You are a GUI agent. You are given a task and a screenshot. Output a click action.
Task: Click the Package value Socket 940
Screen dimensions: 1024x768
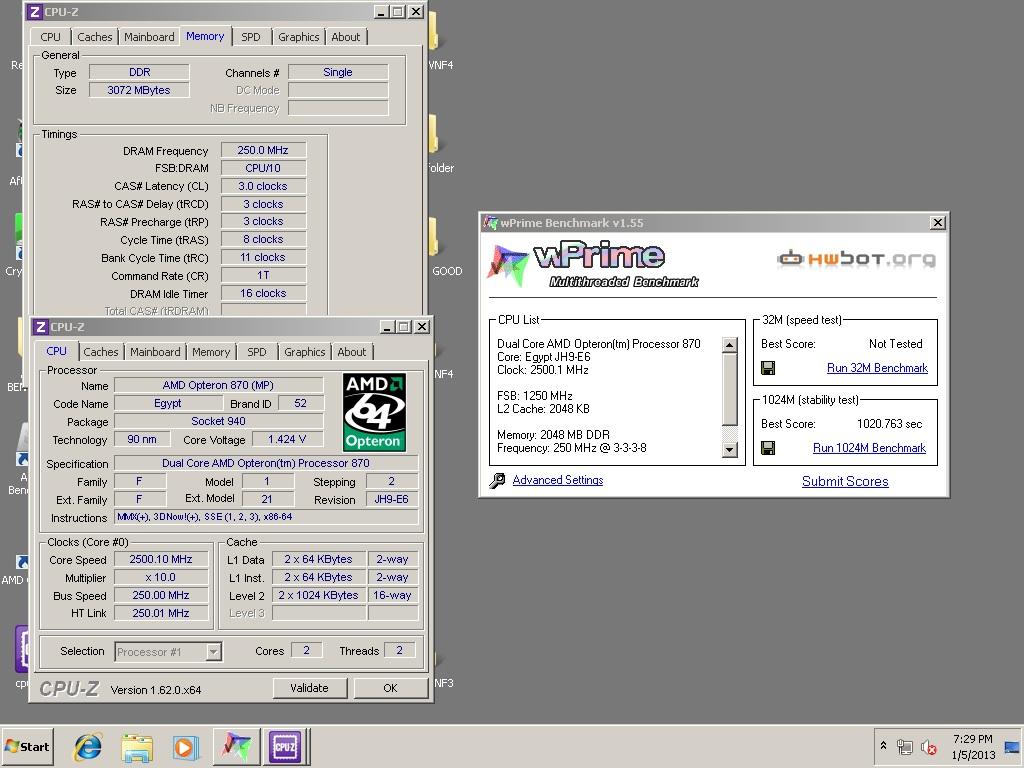click(219, 421)
